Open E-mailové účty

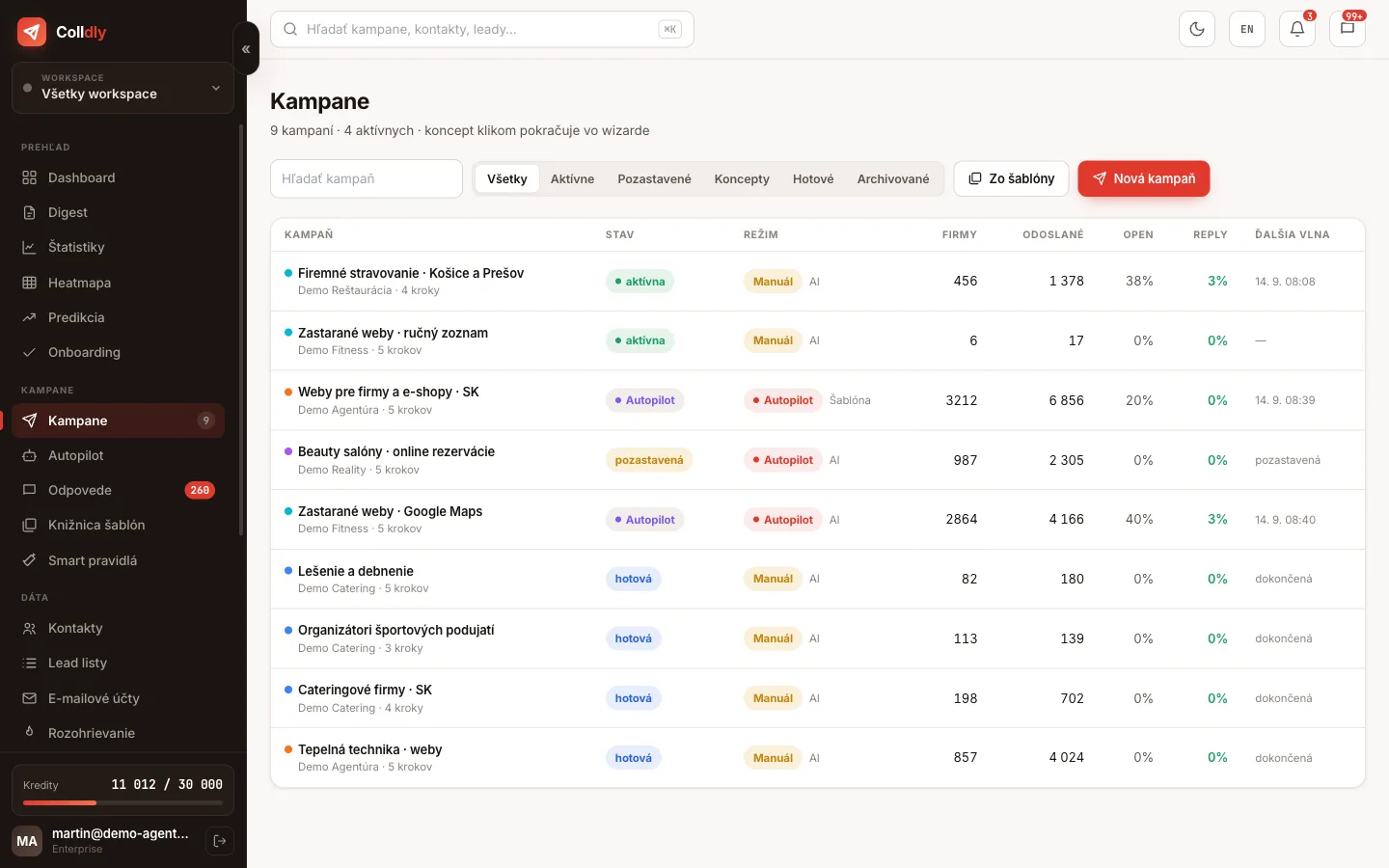point(118,698)
